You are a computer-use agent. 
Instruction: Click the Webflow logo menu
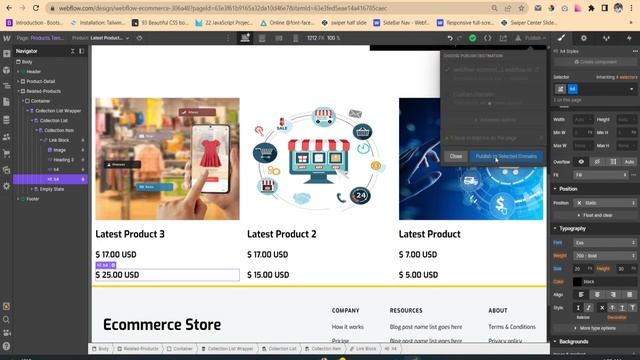(7, 38)
